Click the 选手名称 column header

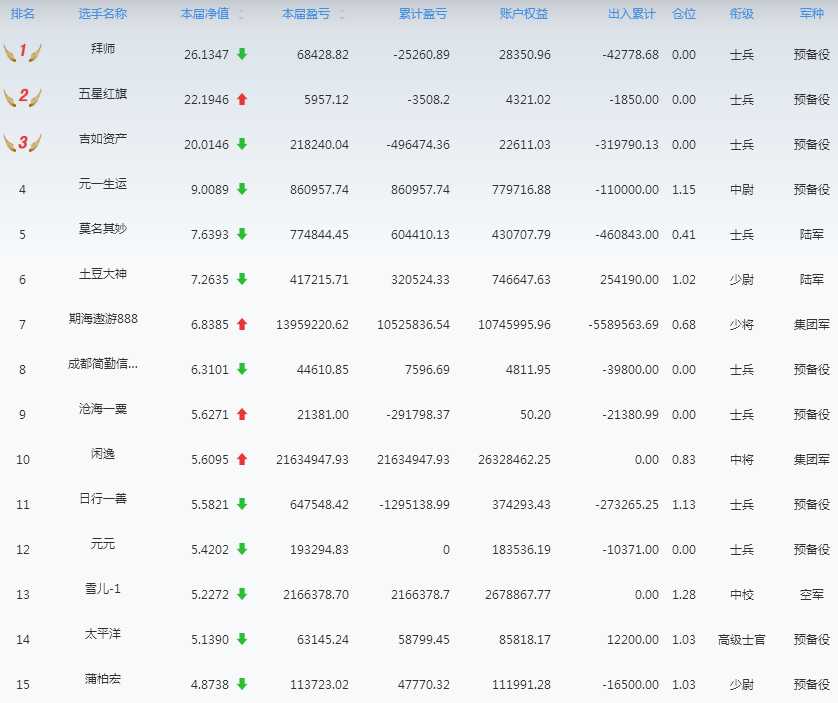103,14
